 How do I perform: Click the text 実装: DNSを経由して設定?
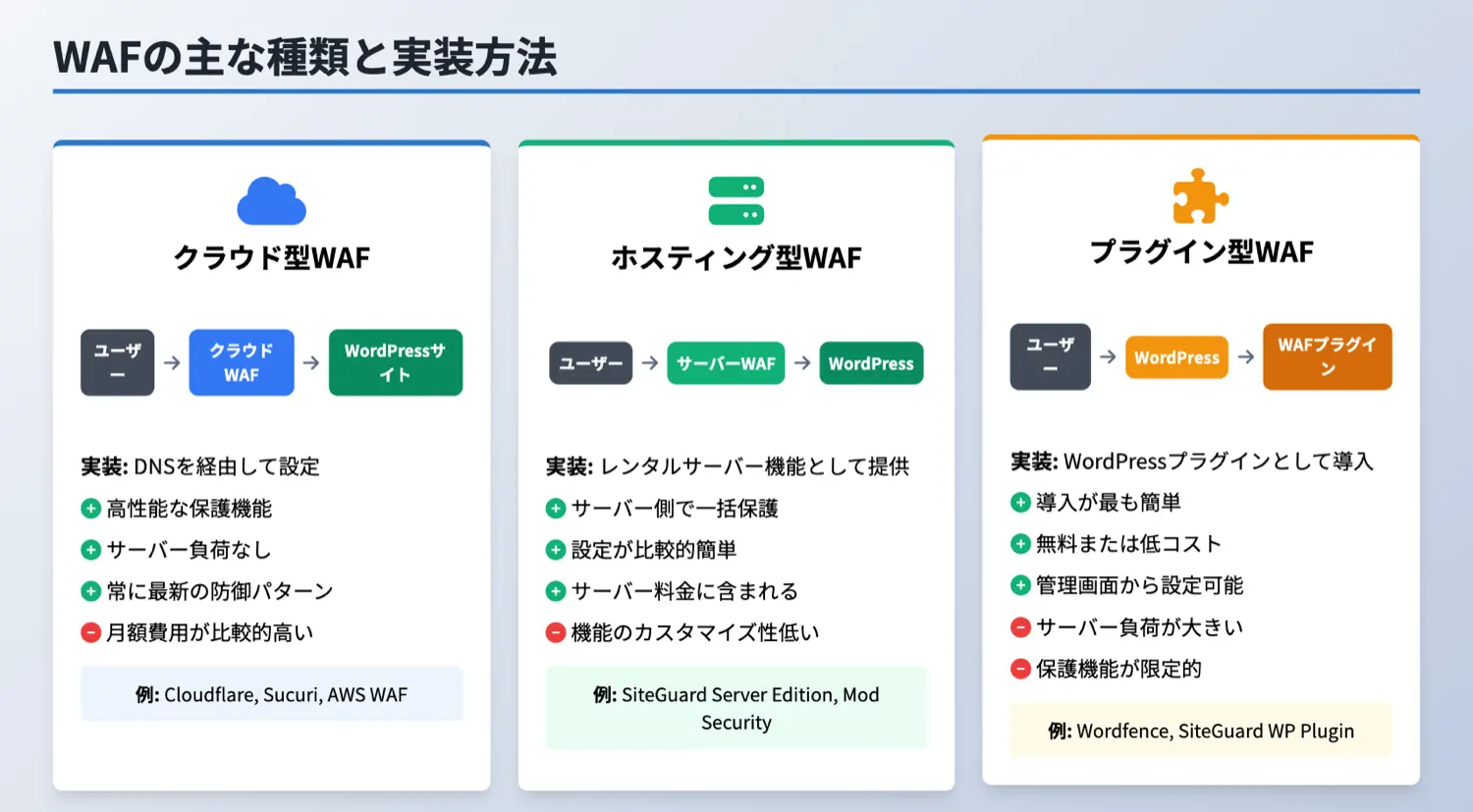click(200, 466)
